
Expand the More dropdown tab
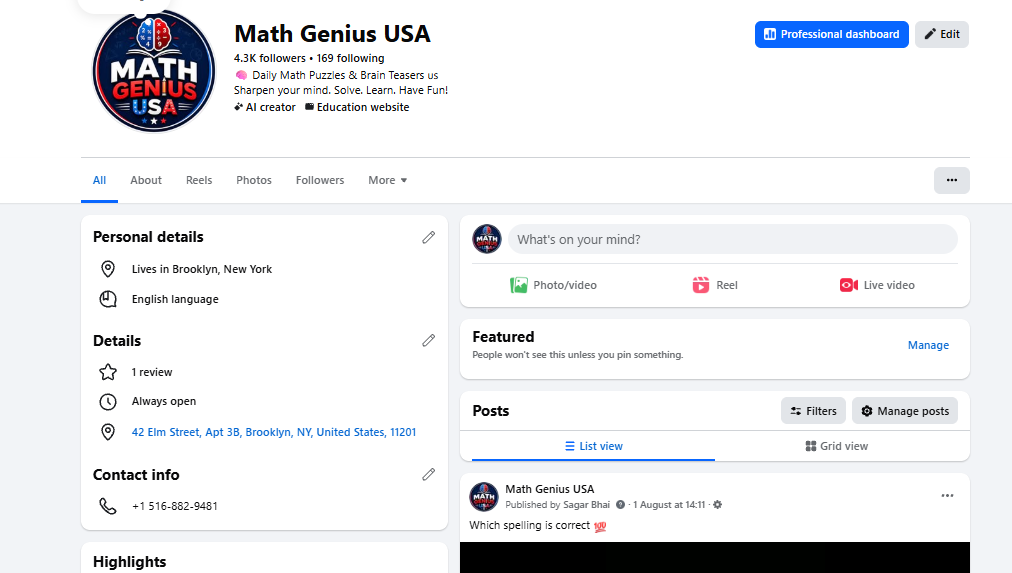point(387,180)
